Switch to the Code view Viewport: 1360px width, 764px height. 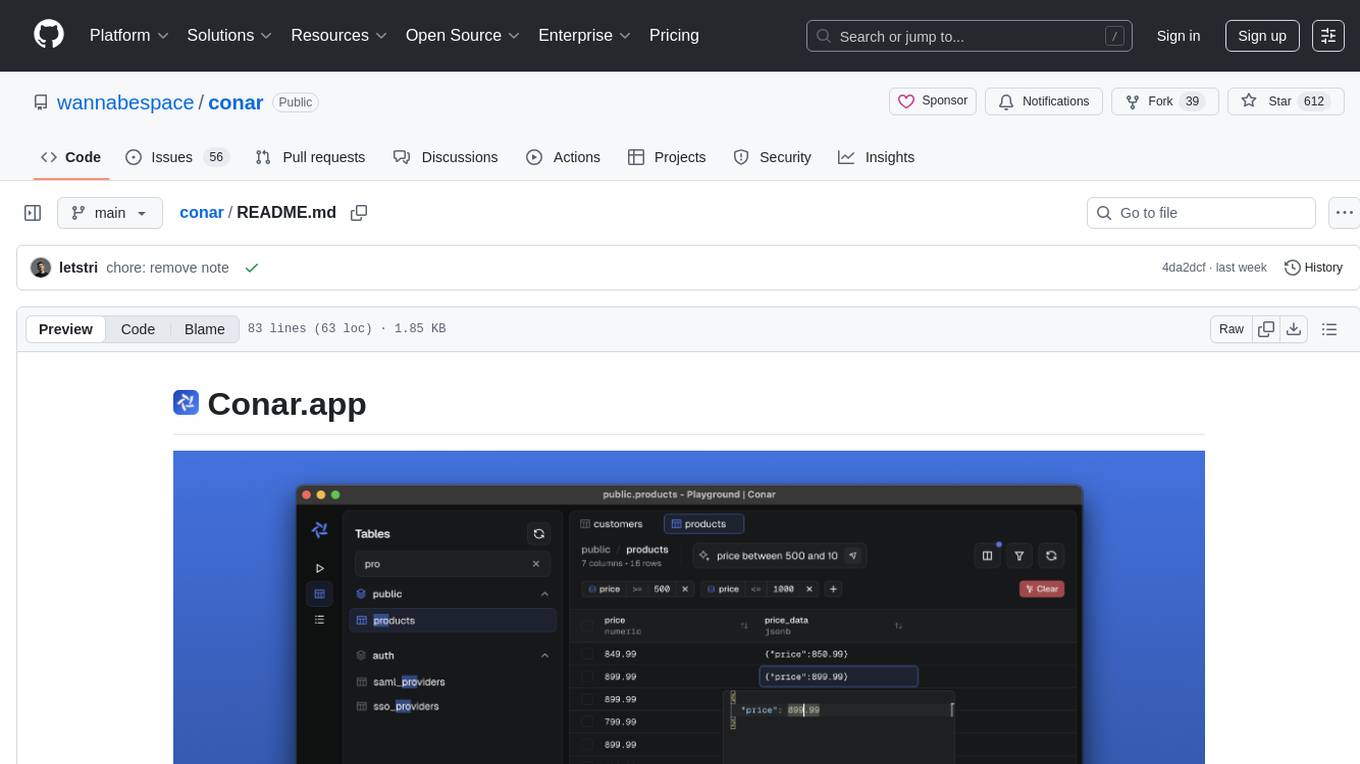tap(138, 329)
